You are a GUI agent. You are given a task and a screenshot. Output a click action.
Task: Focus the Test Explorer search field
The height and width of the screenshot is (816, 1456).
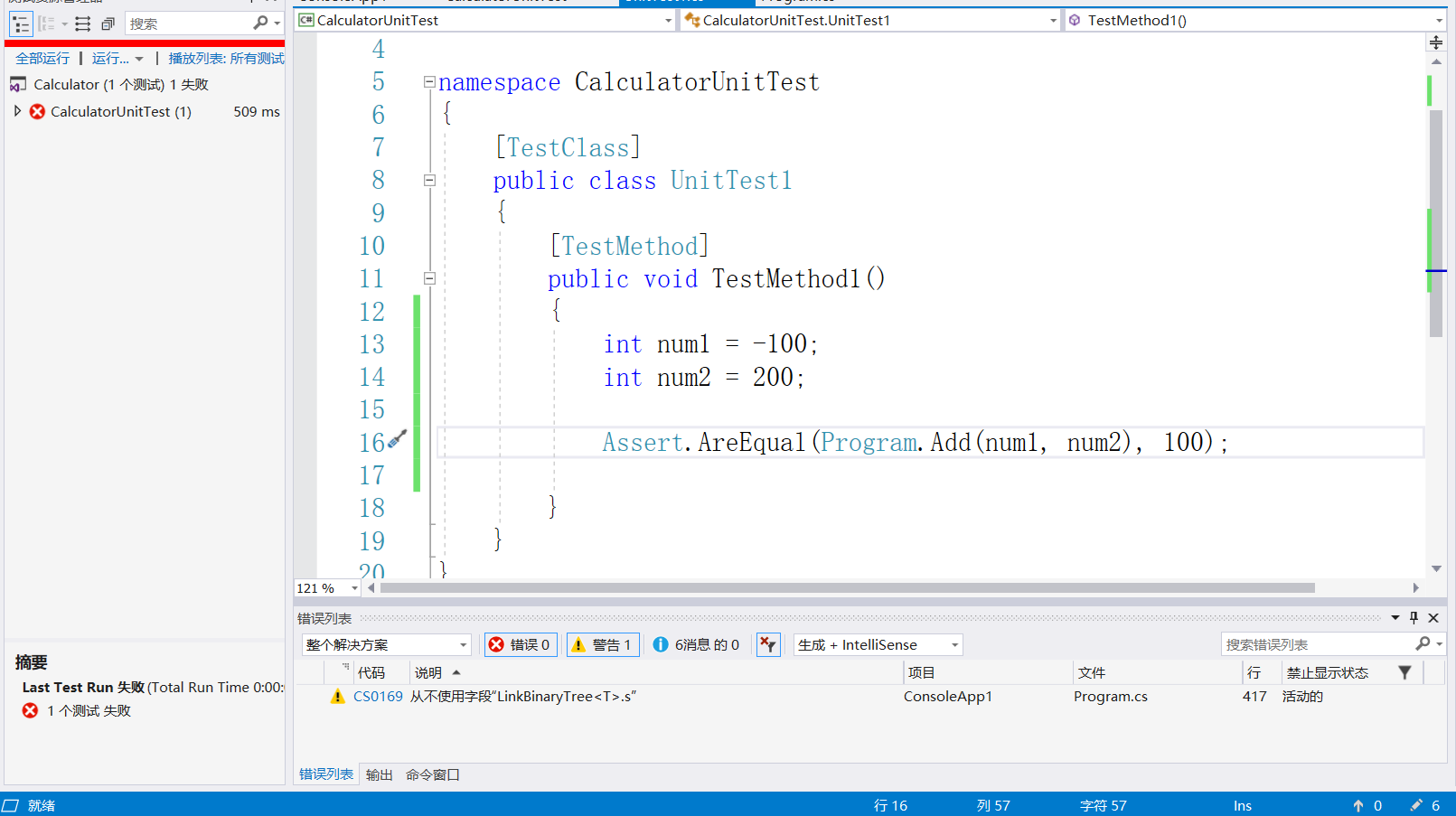pyautogui.click(x=189, y=23)
